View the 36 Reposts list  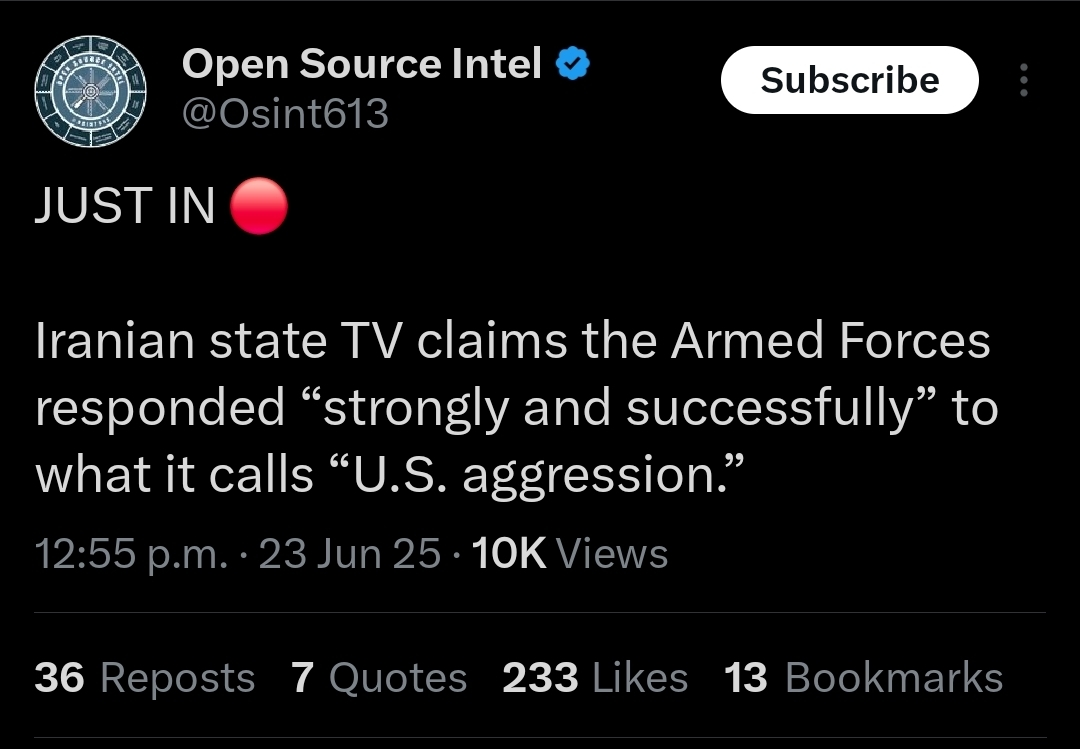click(145, 677)
